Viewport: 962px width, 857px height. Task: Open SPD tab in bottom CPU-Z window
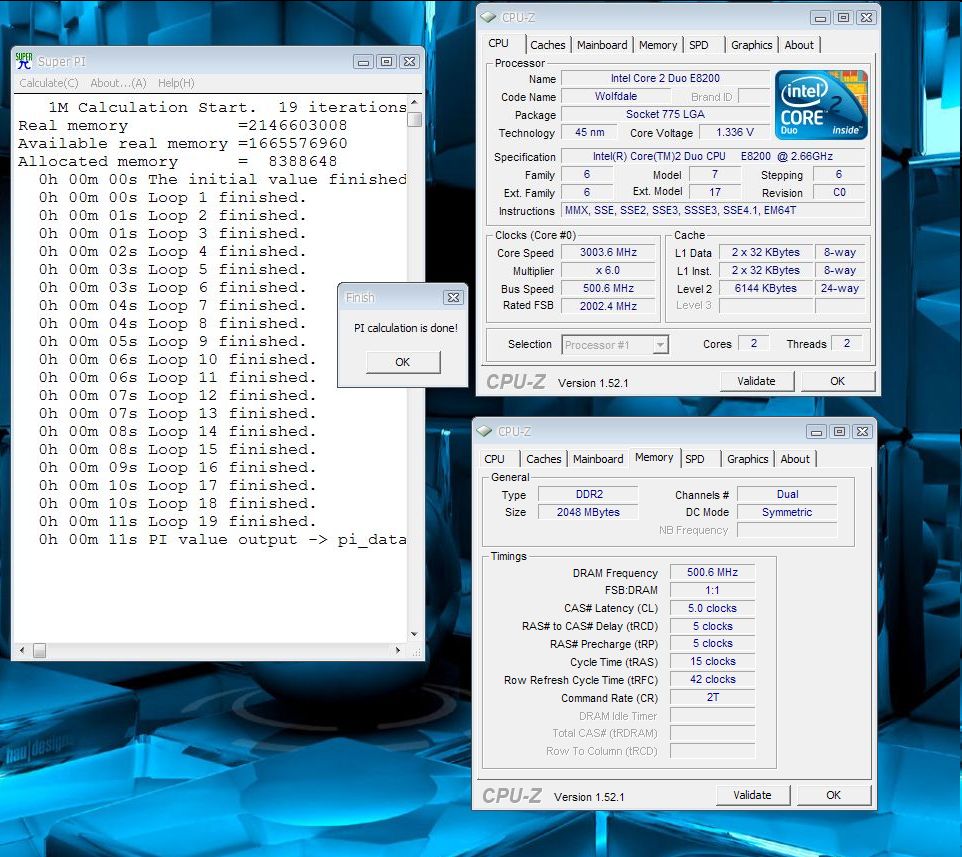click(695, 459)
